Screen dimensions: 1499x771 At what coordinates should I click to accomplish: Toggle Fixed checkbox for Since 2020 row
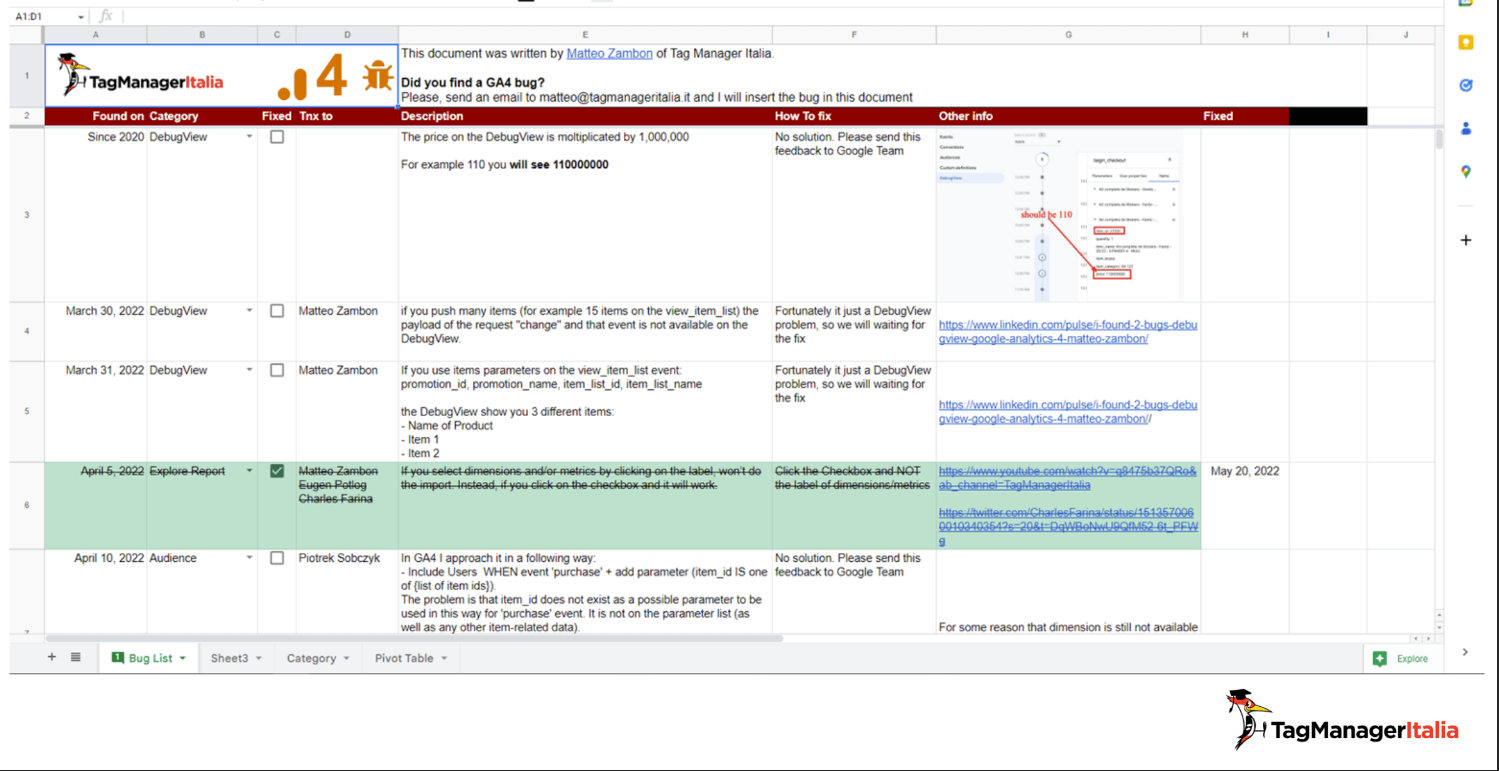[277, 137]
